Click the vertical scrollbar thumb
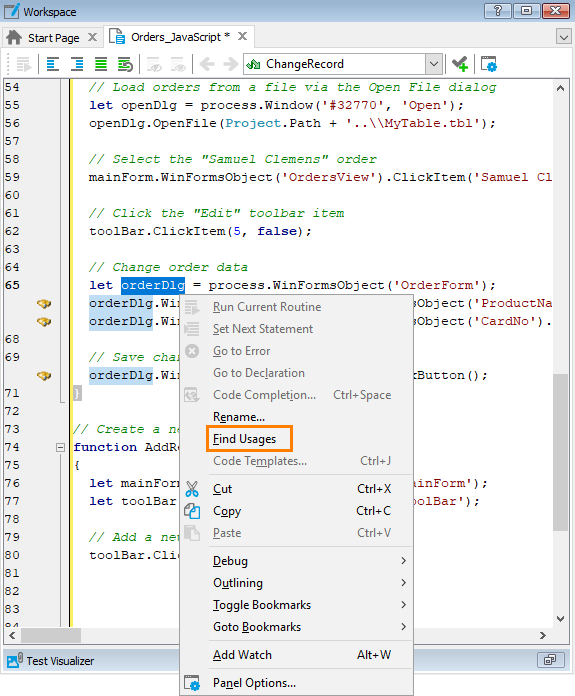This screenshot has width=575, height=696. coord(560,452)
